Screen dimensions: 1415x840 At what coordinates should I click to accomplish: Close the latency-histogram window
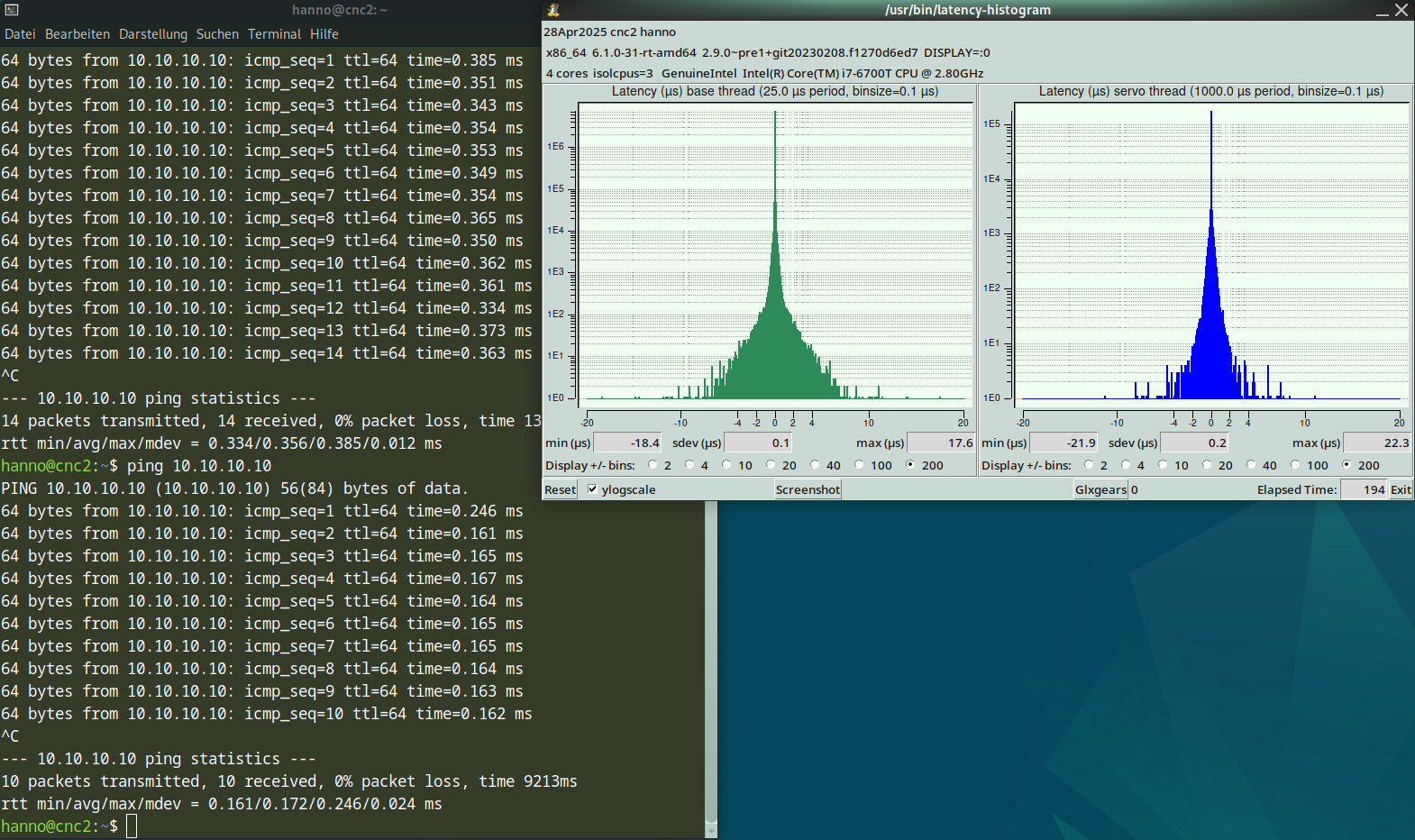(x=1401, y=10)
